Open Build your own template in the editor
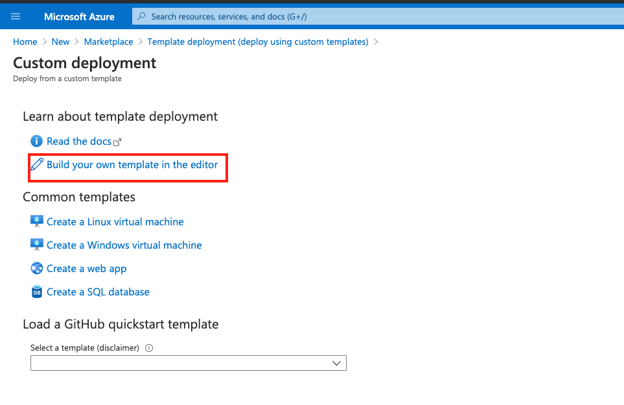The height and width of the screenshot is (405, 624). coord(132,165)
